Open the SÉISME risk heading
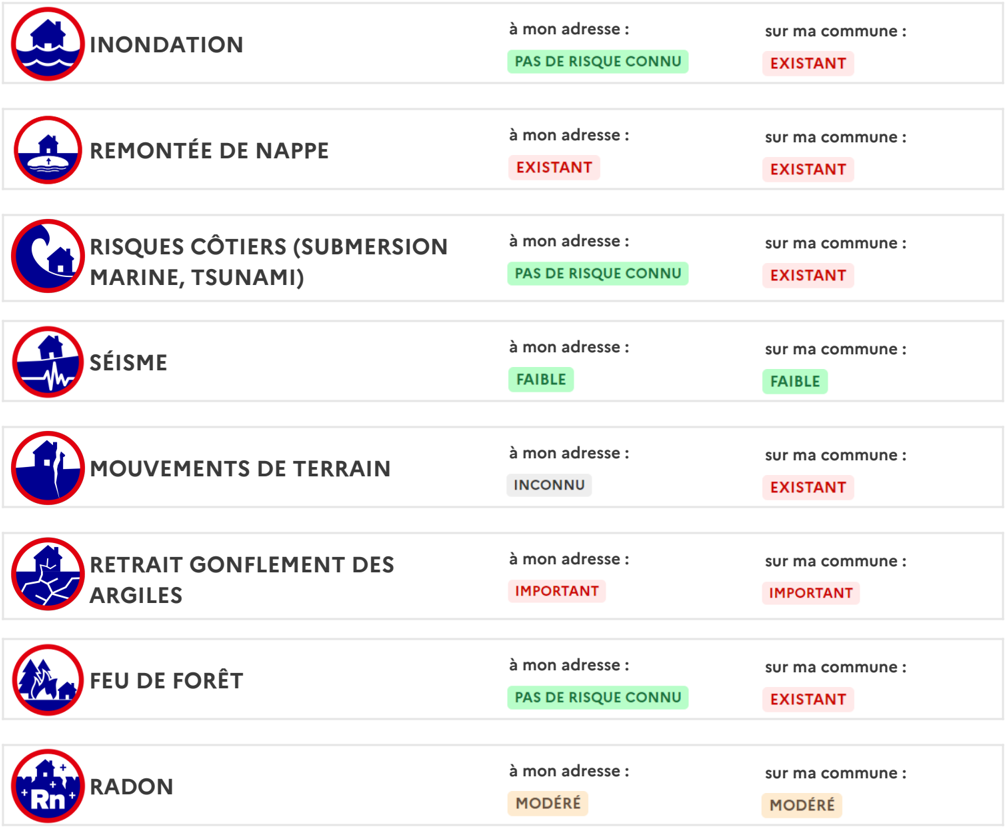This screenshot has width=1005, height=827. tap(129, 363)
